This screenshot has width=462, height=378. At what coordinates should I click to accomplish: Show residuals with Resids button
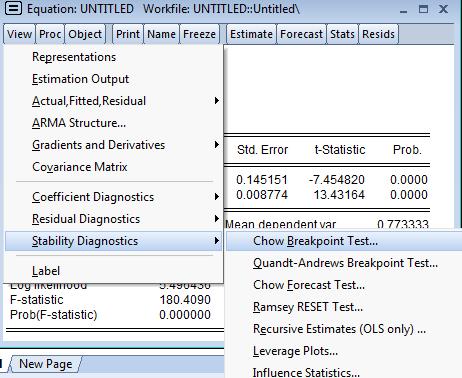tap(378, 34)
